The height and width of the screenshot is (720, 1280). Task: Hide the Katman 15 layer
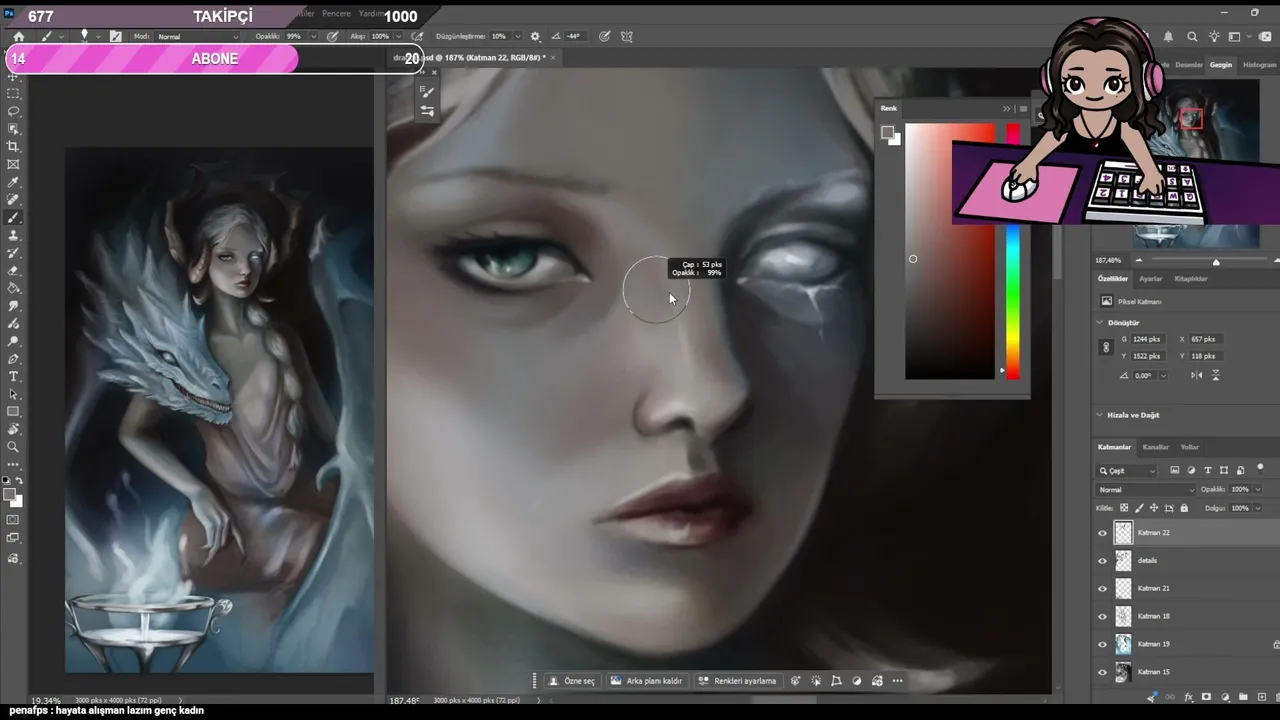coord(1103,672)
